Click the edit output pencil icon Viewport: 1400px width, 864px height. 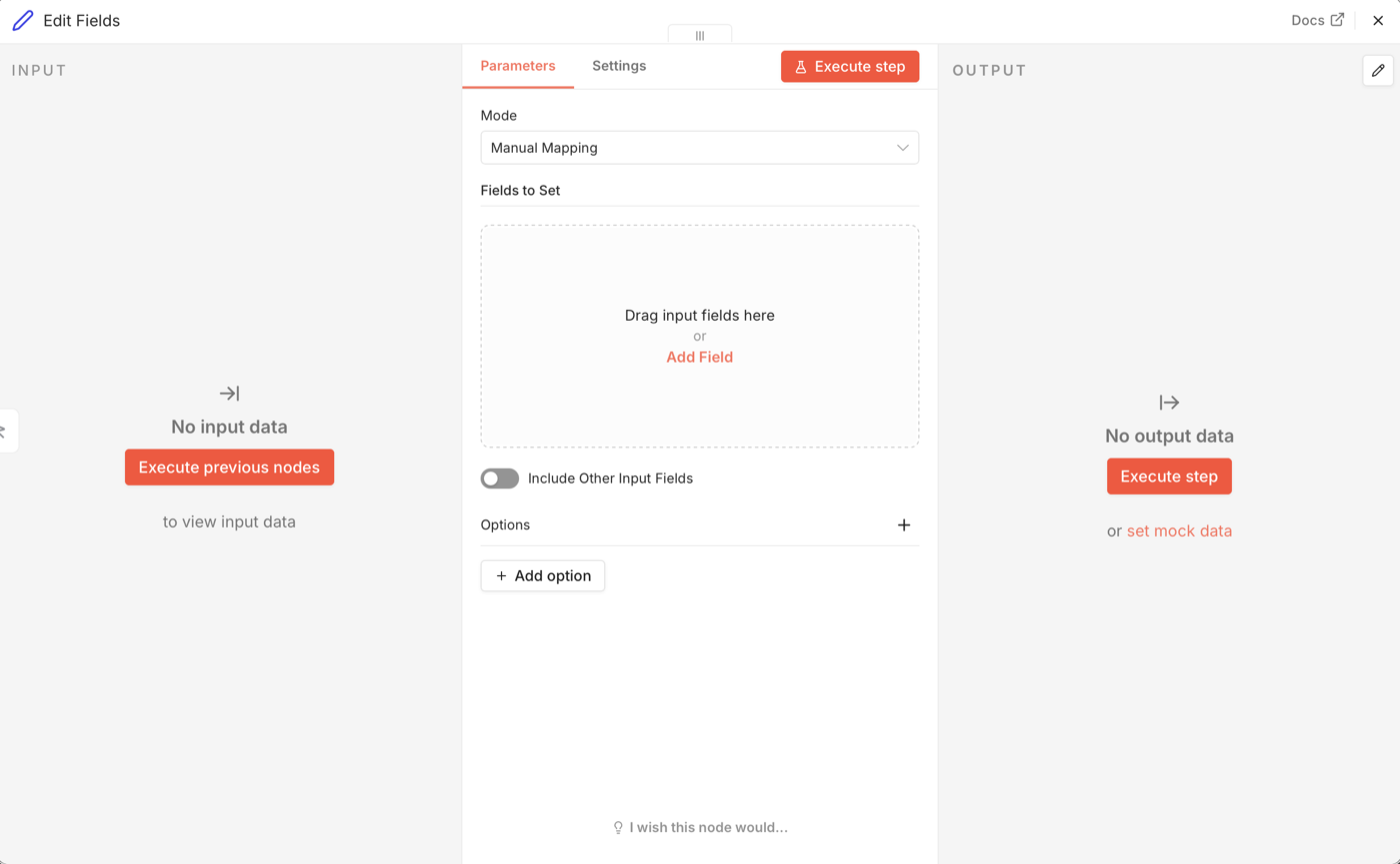(x=1378, y=70)
